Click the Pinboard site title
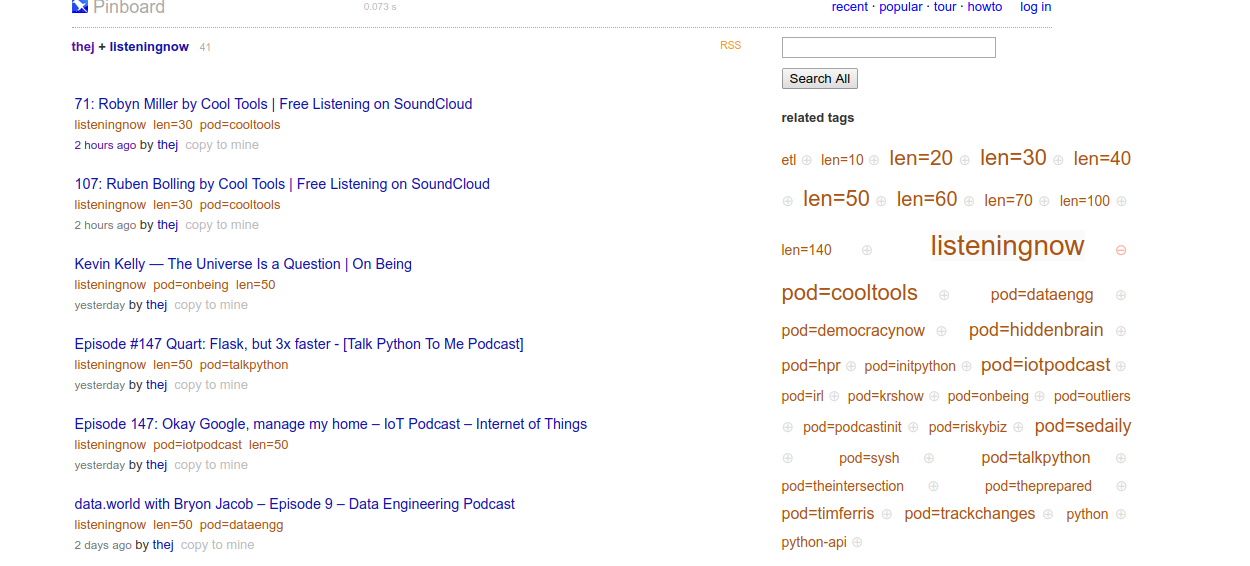Image resolution: width=1250 pixels, height=566 pixels. point(129,8)
